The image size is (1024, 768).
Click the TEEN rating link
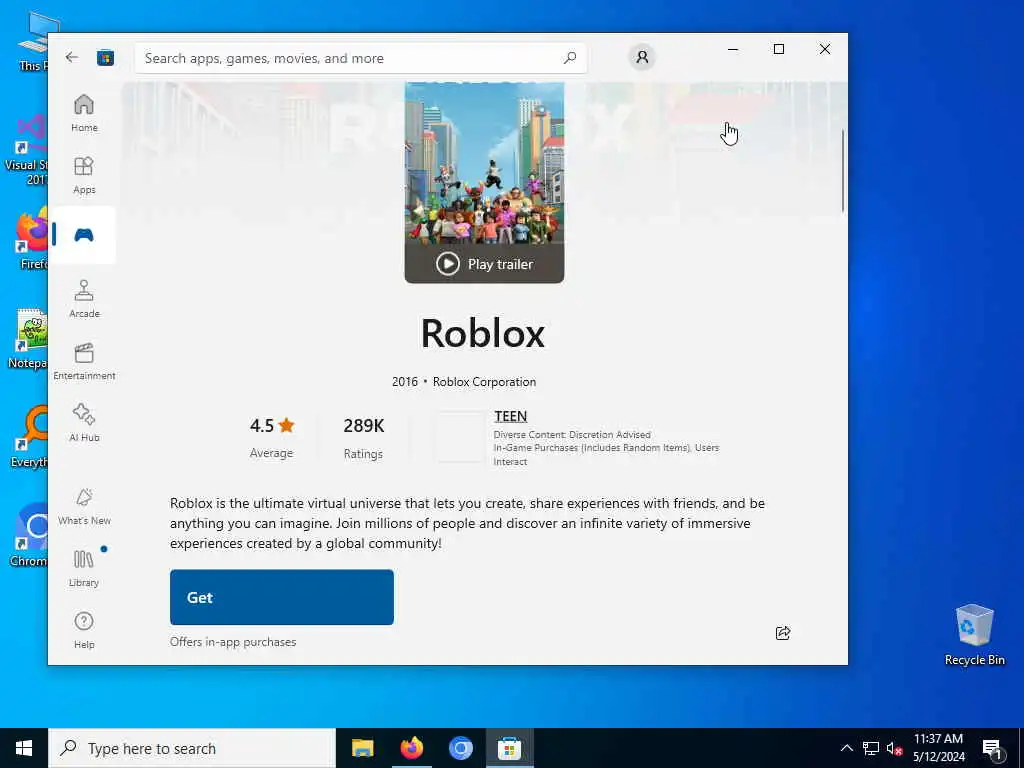pos(511,416)
